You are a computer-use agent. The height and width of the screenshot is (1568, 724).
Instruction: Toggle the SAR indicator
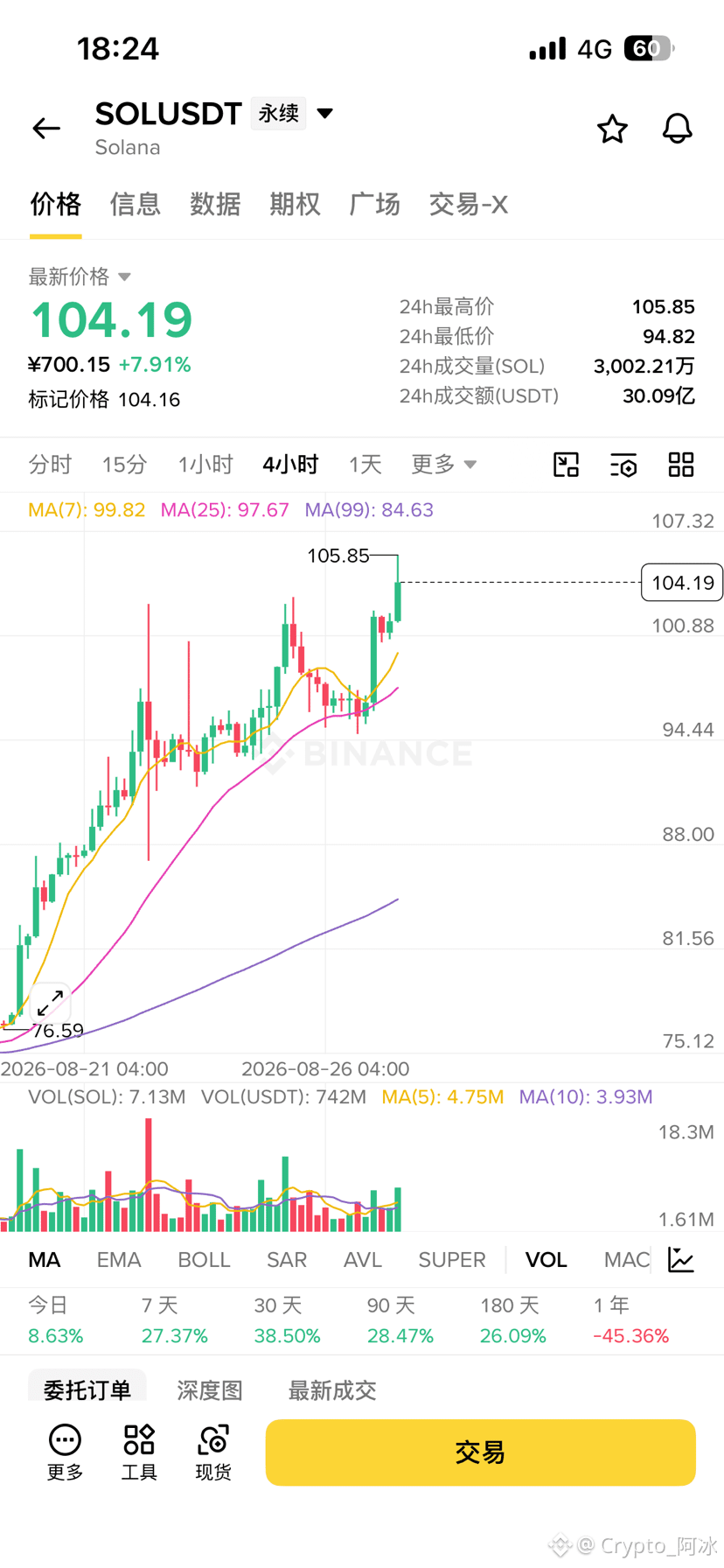click(x=287, y=1260)
